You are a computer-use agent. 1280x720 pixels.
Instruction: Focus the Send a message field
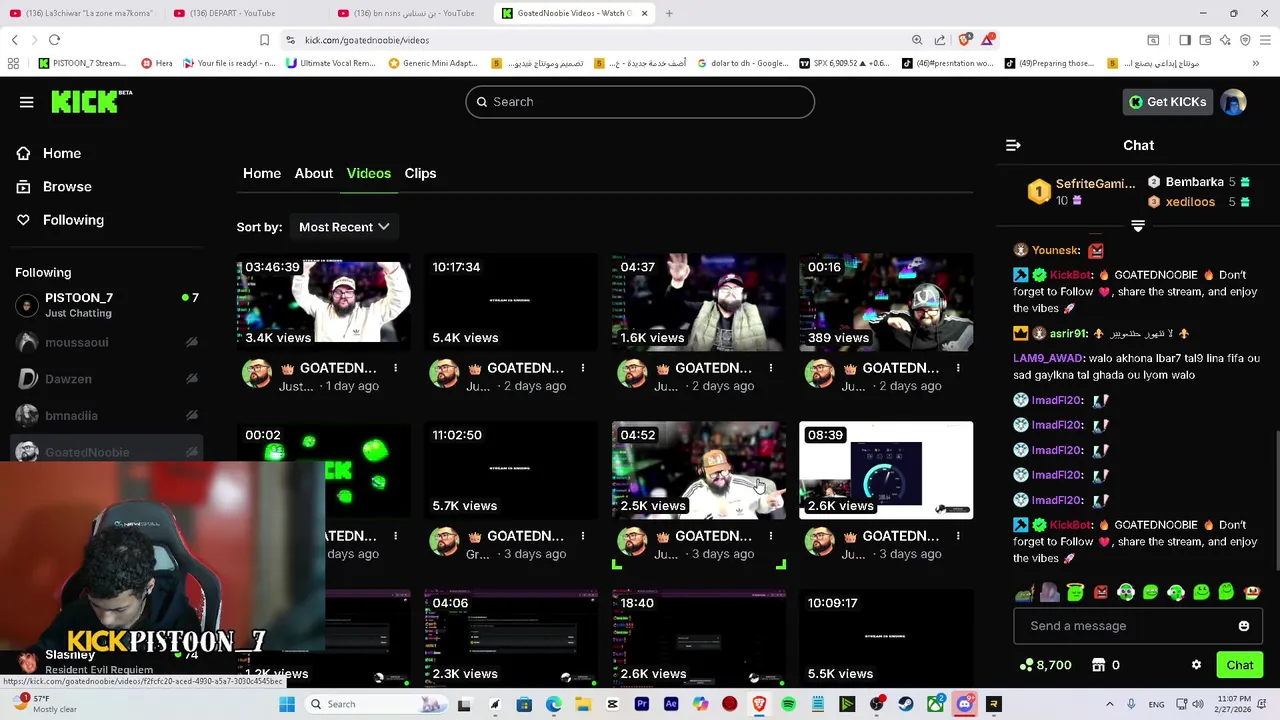[1138, 626]
